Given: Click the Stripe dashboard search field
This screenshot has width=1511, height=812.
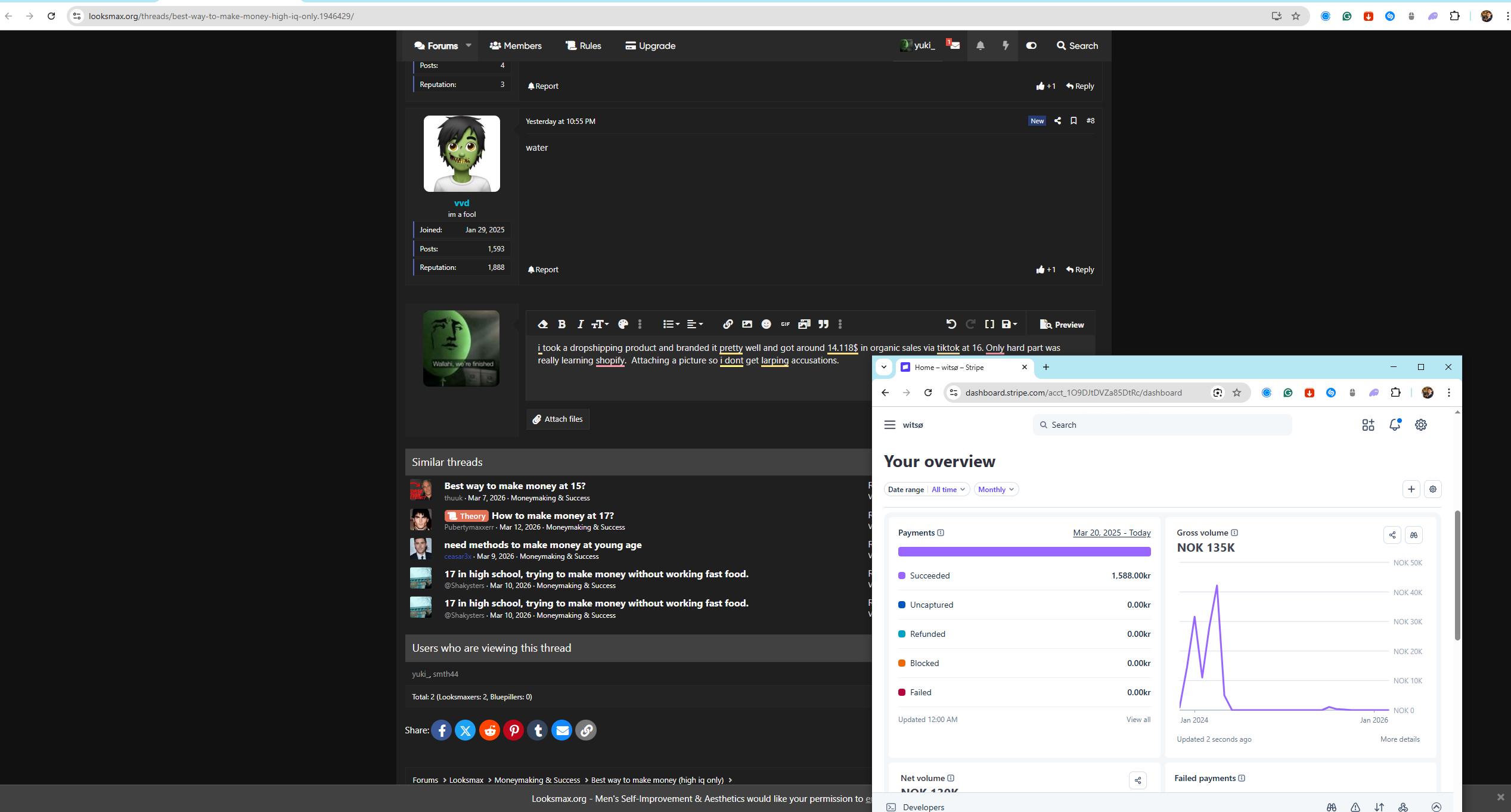Looking at the screenshot, I should click(x=1162, y=425).
